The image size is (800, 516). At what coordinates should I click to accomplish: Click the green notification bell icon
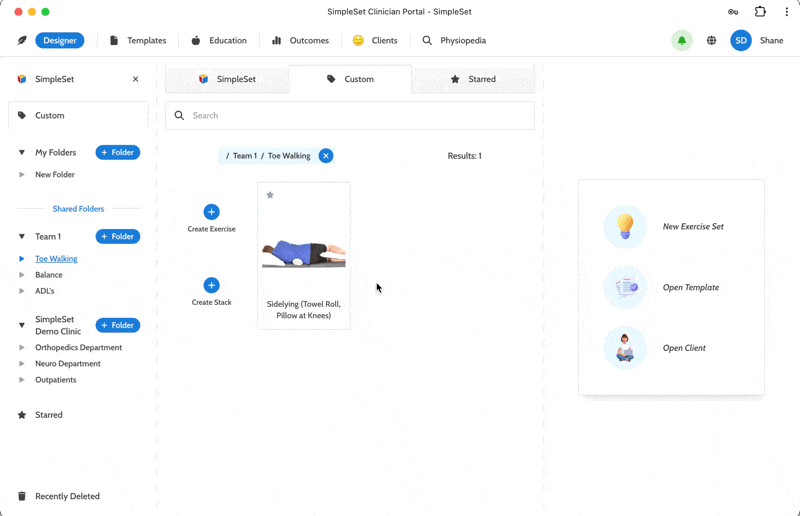pyautogui.click(x=682, y=40)
